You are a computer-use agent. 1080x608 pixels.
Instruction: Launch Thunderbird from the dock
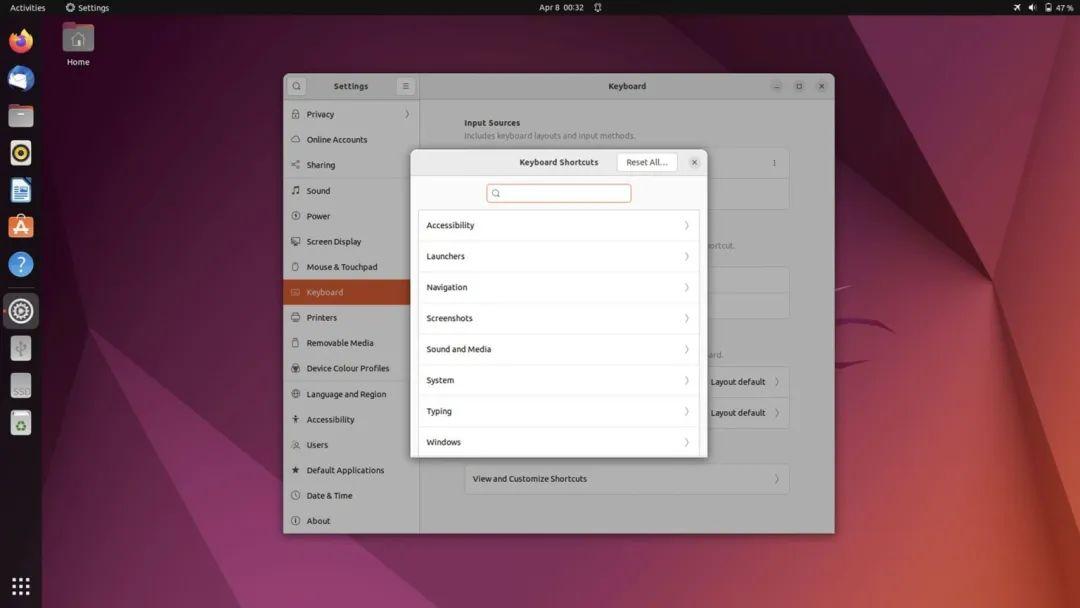[20, 78]
